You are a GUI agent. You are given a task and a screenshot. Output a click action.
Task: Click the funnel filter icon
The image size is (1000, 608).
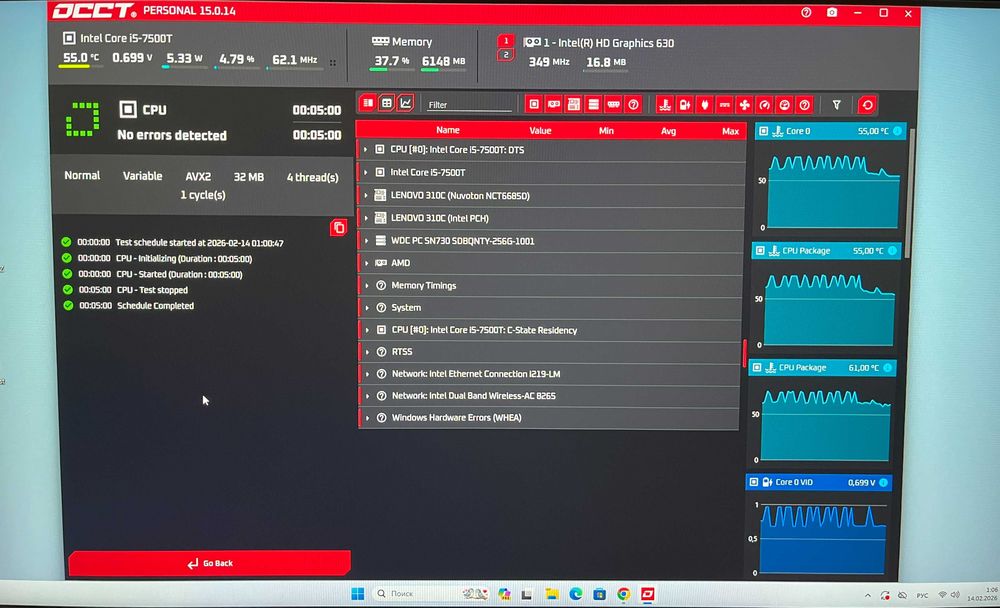(836, 105)
